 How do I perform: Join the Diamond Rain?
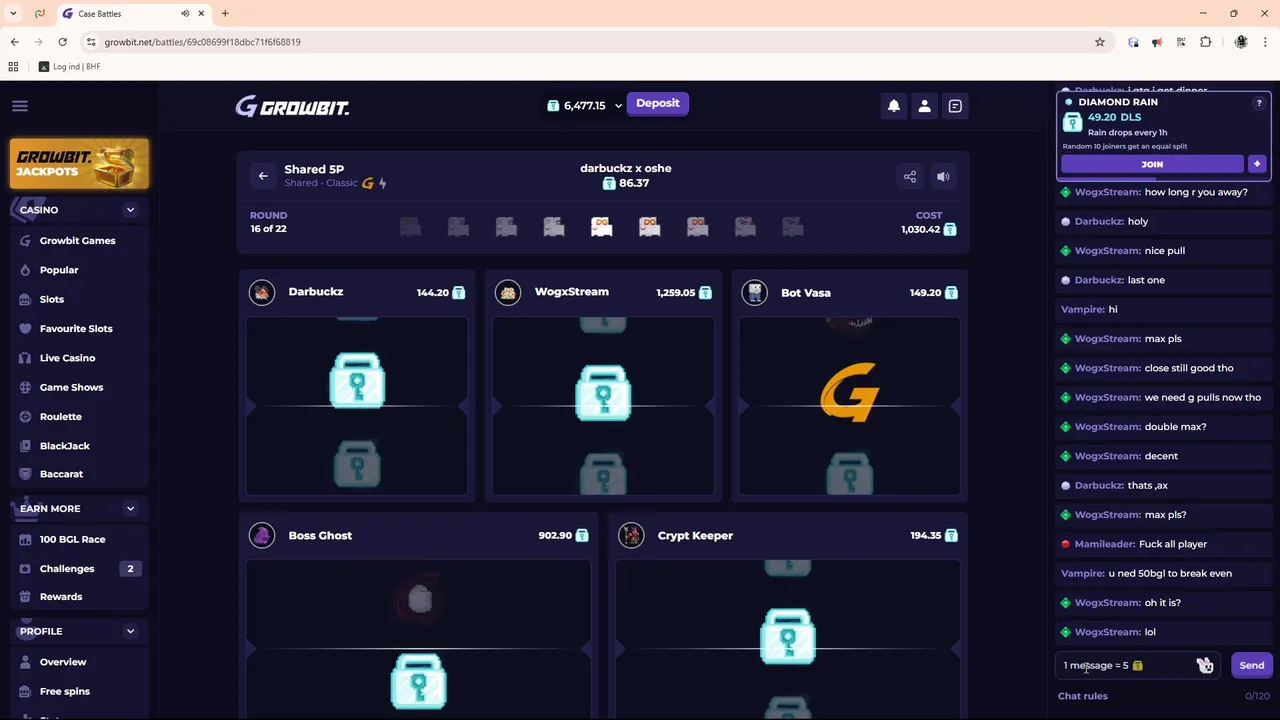1152,164
